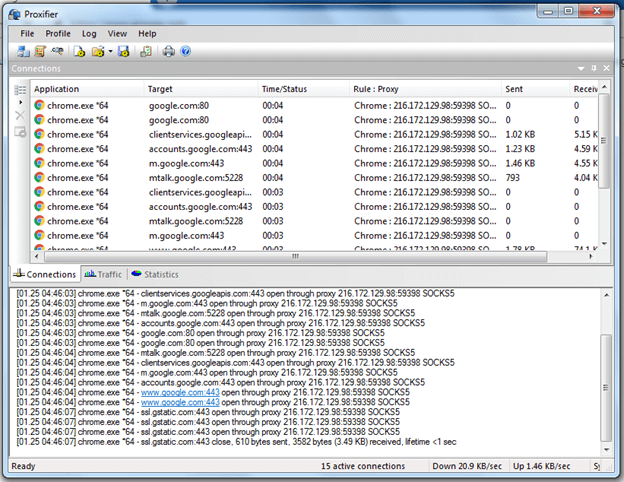
Task: Click the up arrow of connections list scrollbar
Action: 604,87
